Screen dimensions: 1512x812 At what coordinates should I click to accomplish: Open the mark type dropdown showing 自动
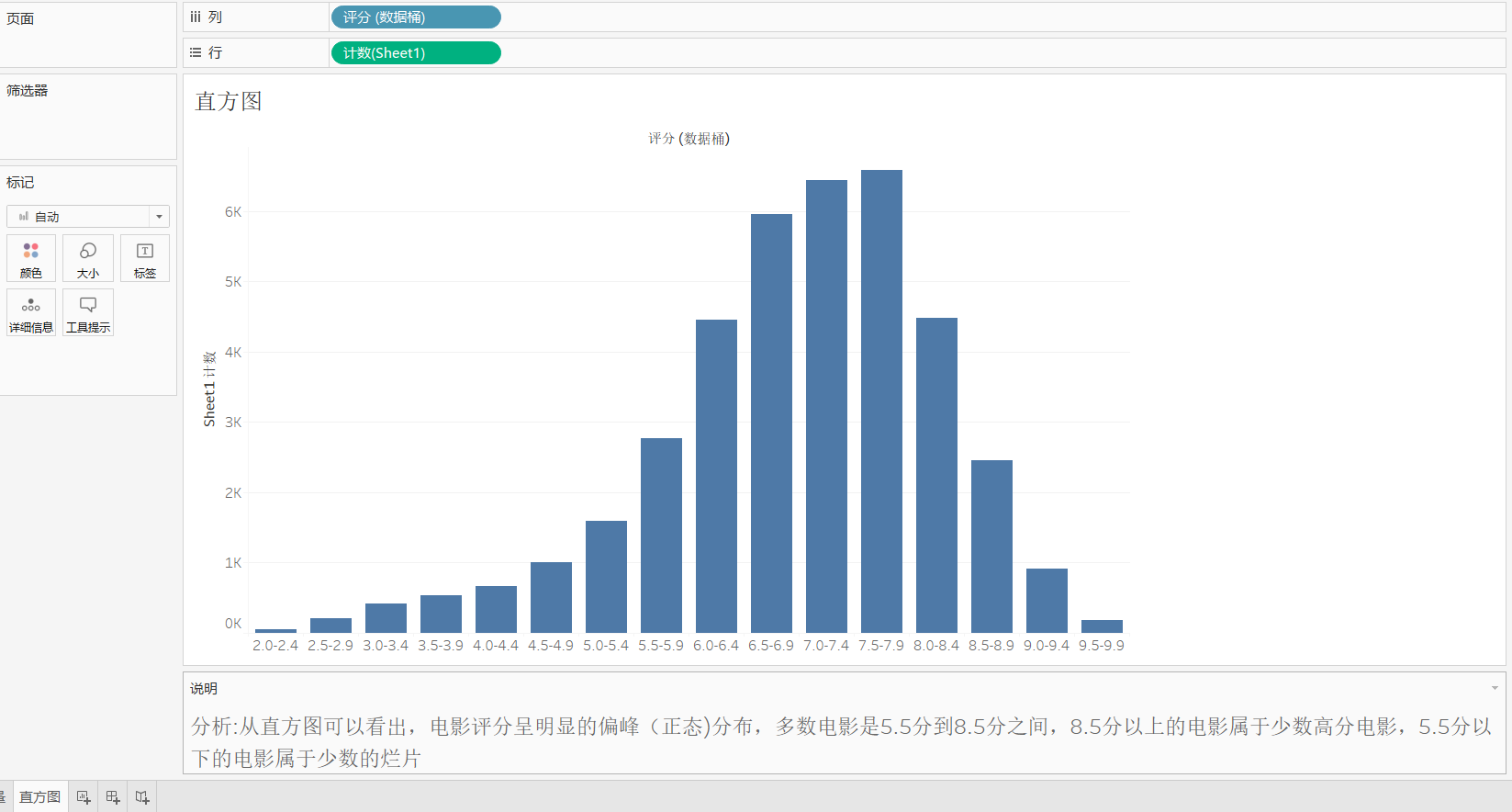pos(88,216)
